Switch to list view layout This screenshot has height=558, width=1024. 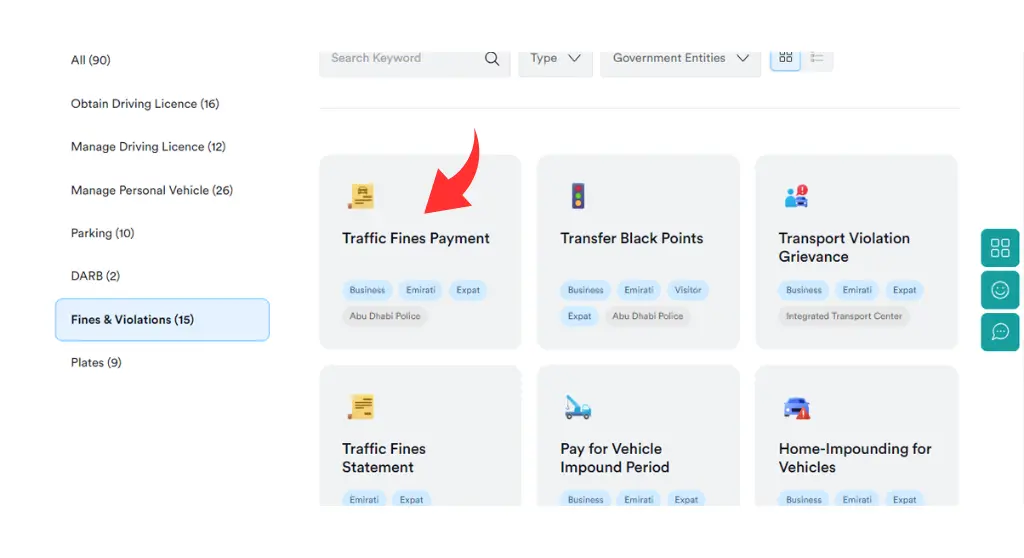(816, 58)
